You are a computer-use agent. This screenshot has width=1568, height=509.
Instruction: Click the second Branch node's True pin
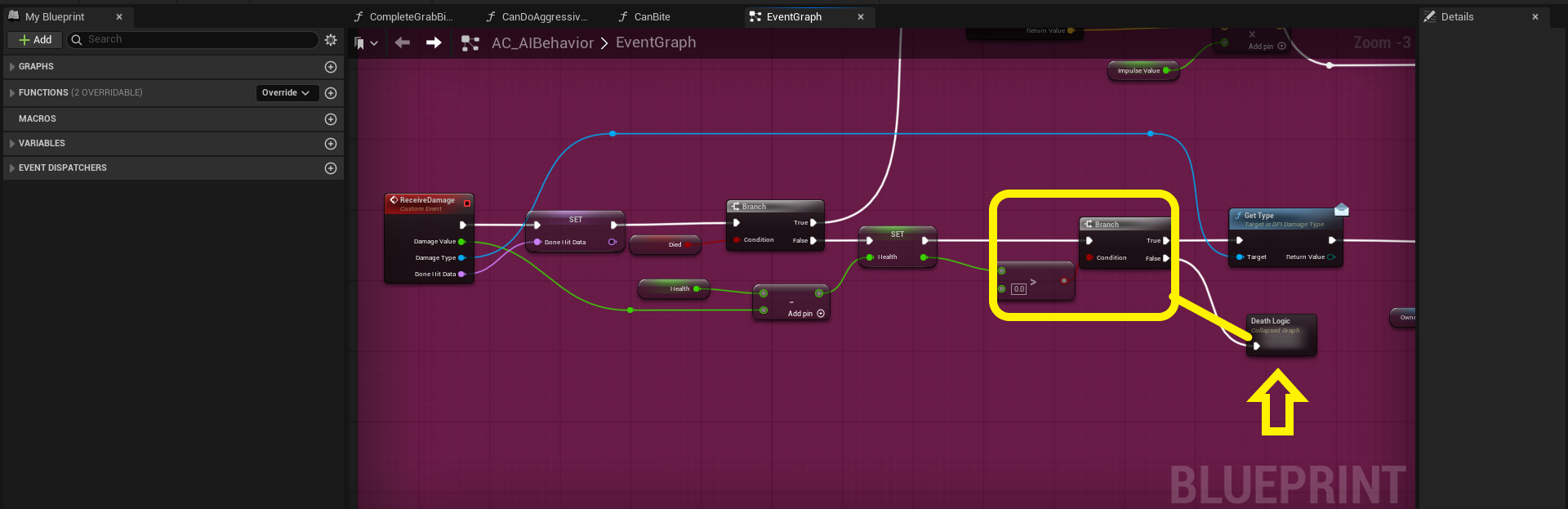[x=1166, y=241]
